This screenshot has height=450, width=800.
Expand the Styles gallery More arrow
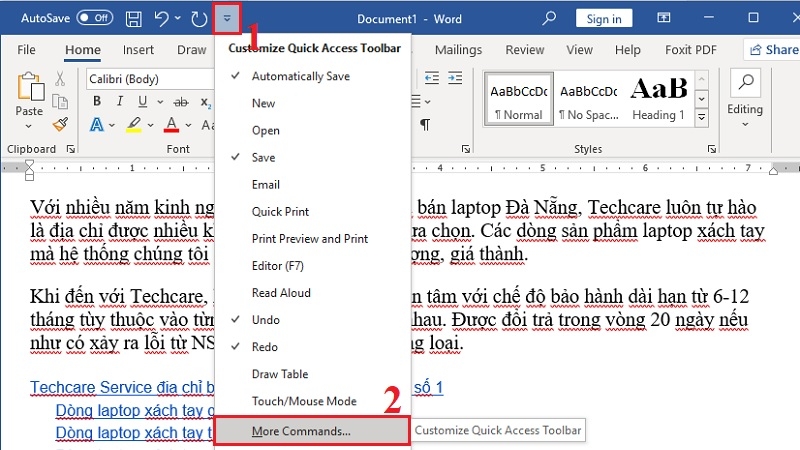tap(702, 118)
